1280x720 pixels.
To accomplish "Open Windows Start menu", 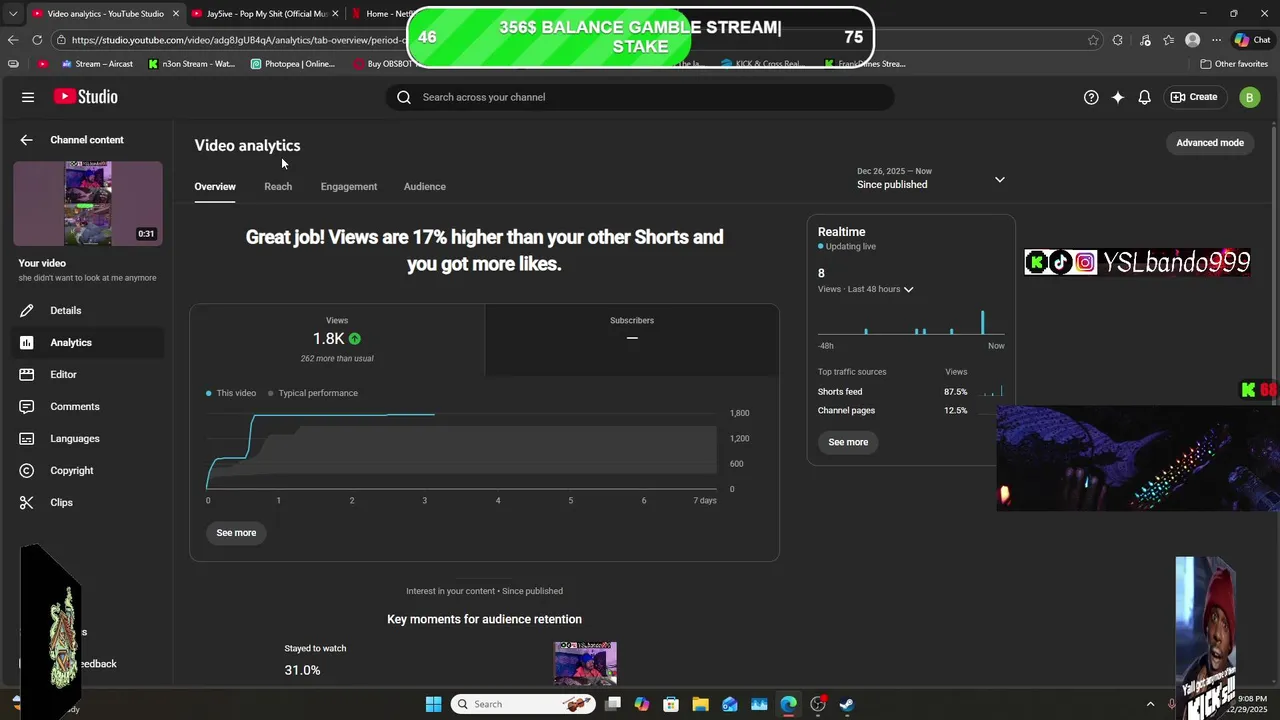I will [433, 704].
